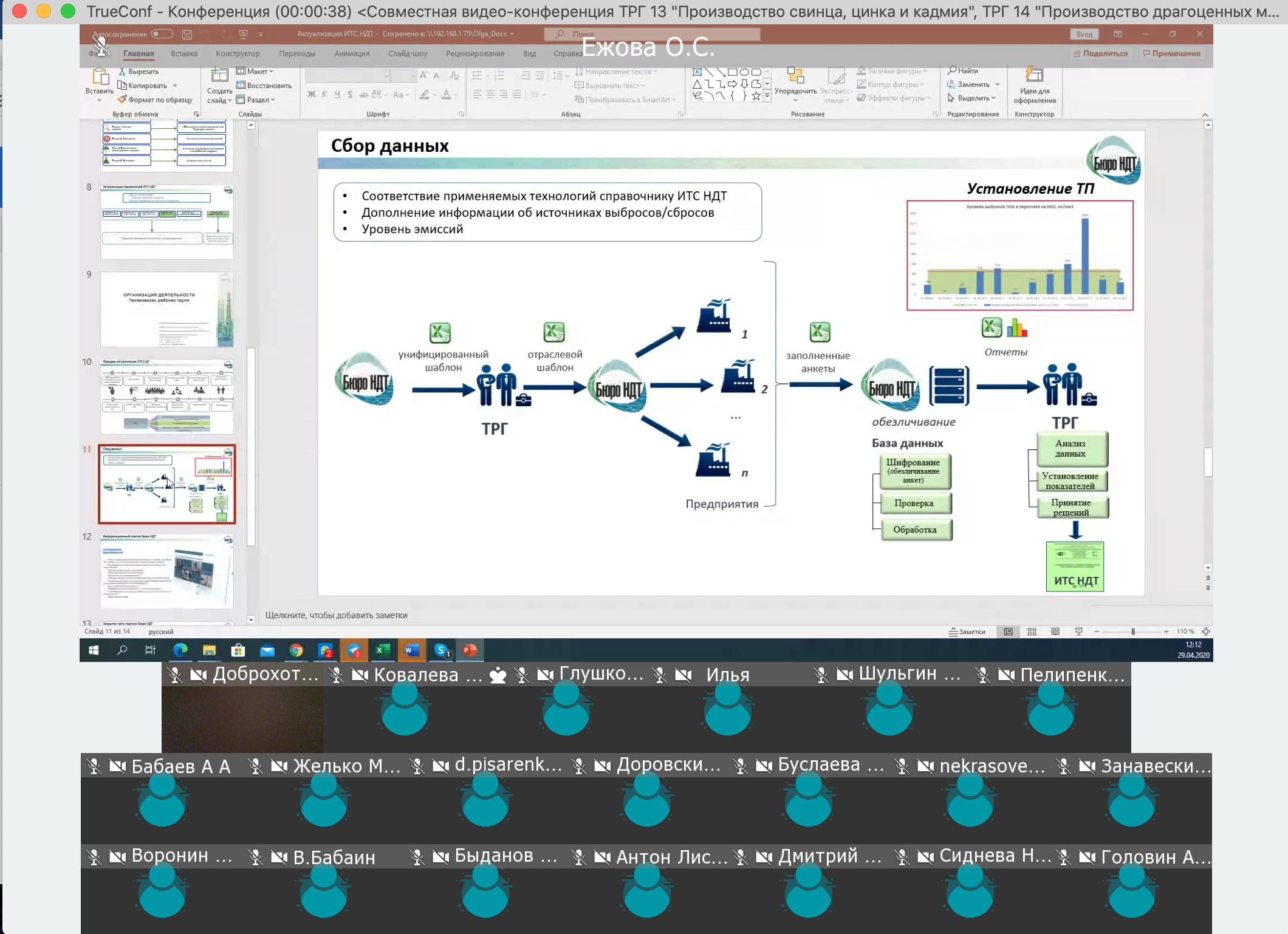1288x934 pixels.
Task: Open the Select (Выделить) dropdown
Action: pos(994,98)
